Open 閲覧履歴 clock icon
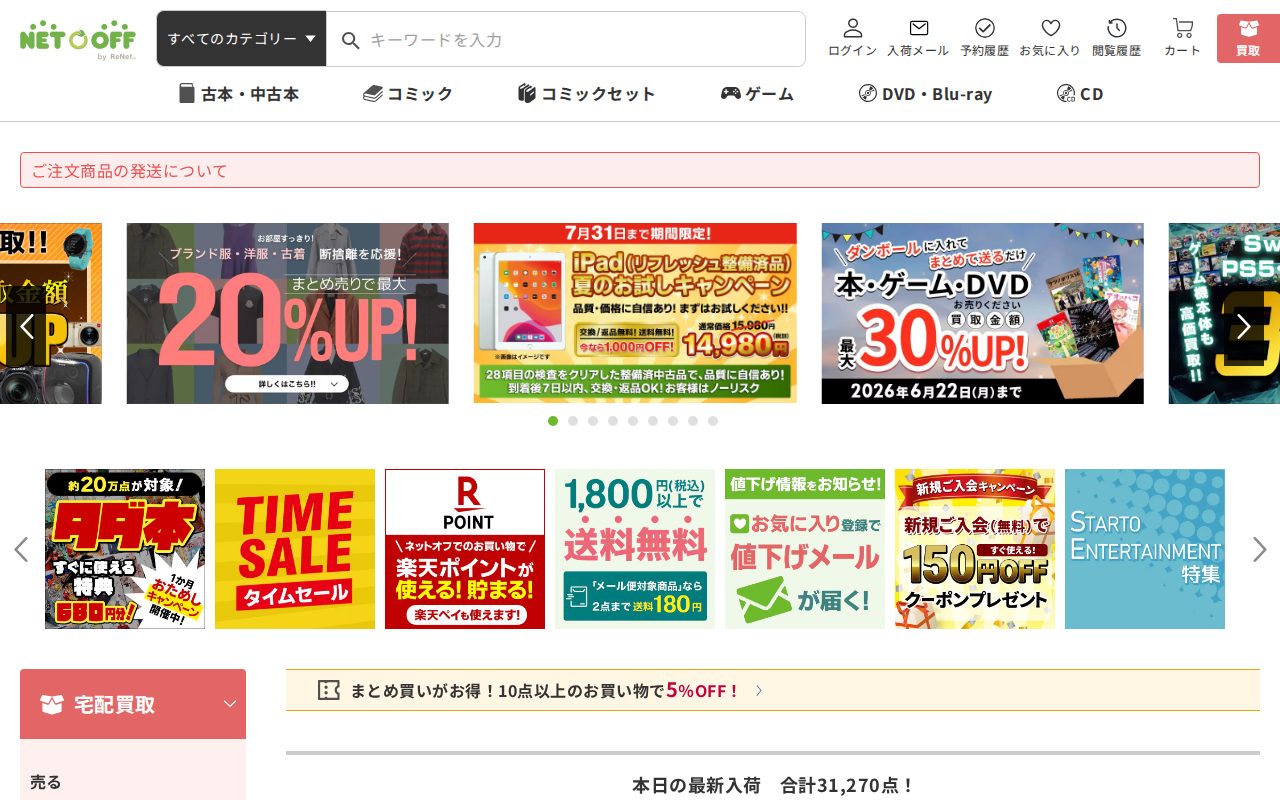Image resolution: width=1280 pixels, height=800 pixels. (1116, 38)
